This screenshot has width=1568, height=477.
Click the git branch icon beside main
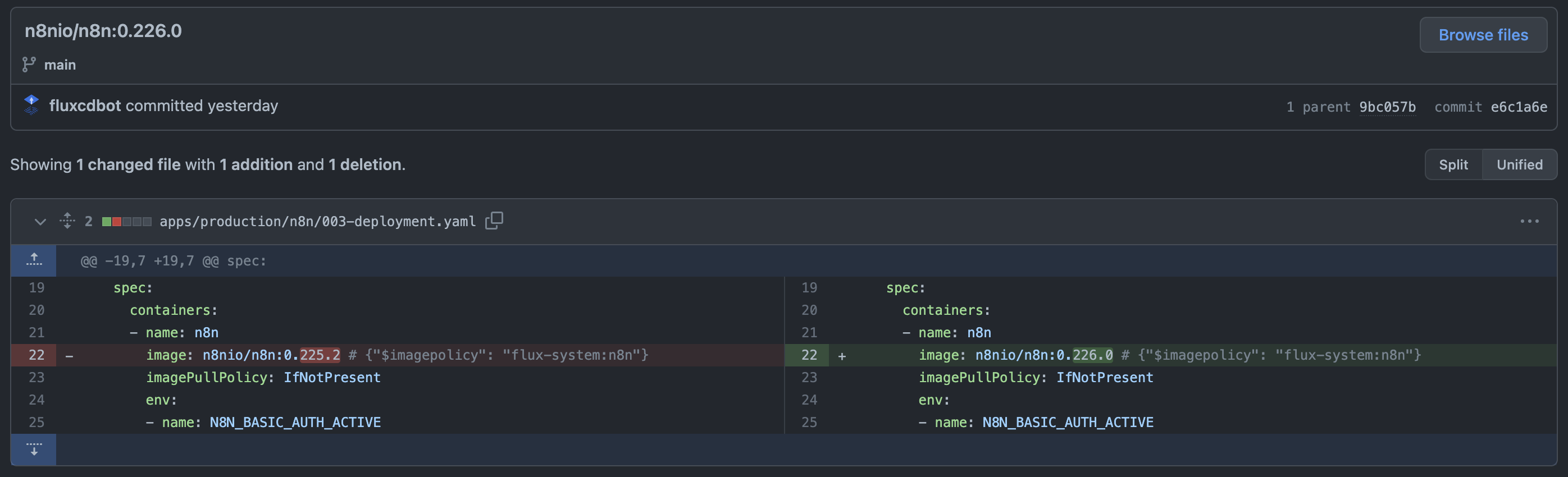click(x=29, y=65)
